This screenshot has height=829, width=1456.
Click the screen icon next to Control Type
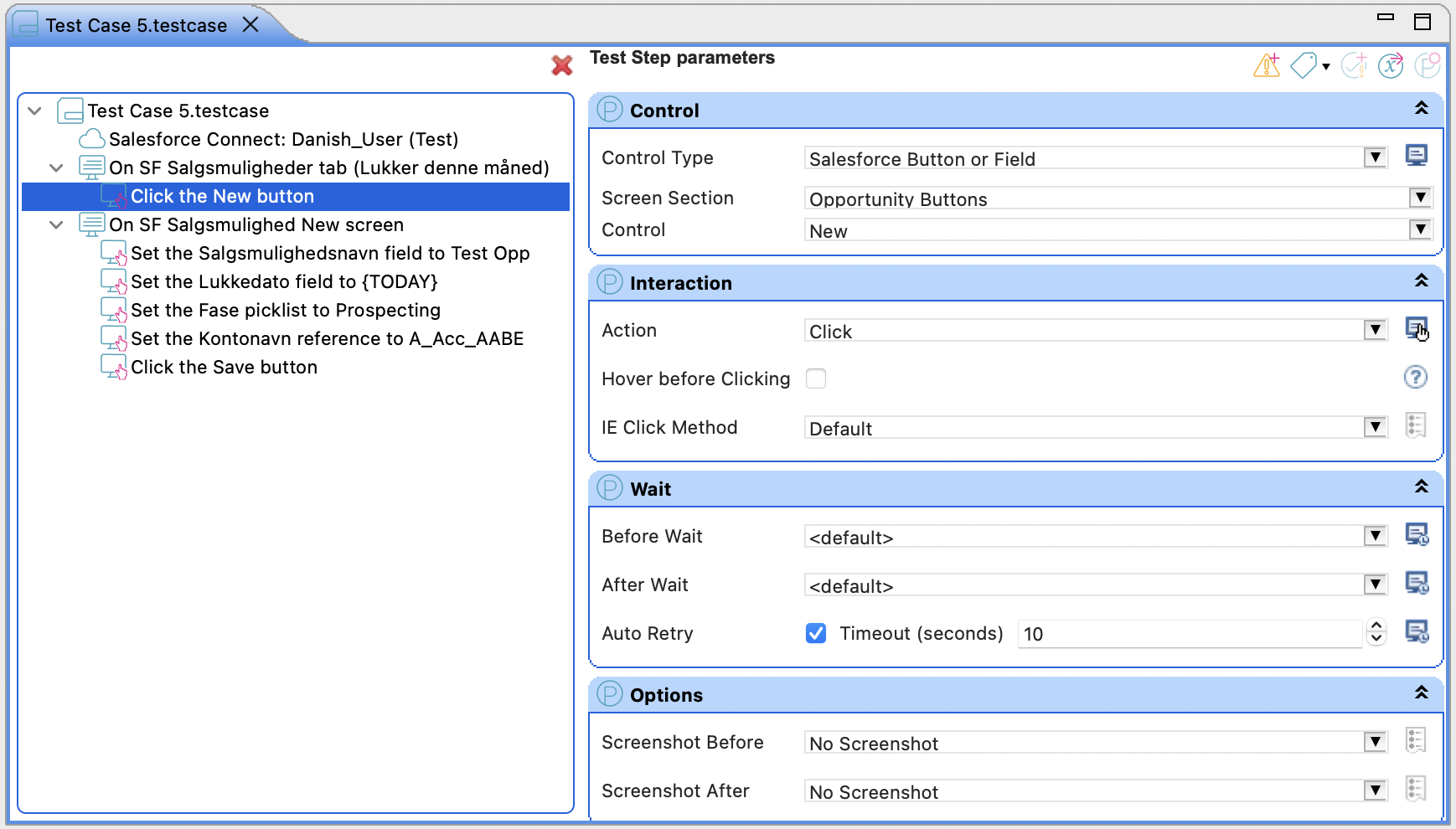click(1417, 155)
